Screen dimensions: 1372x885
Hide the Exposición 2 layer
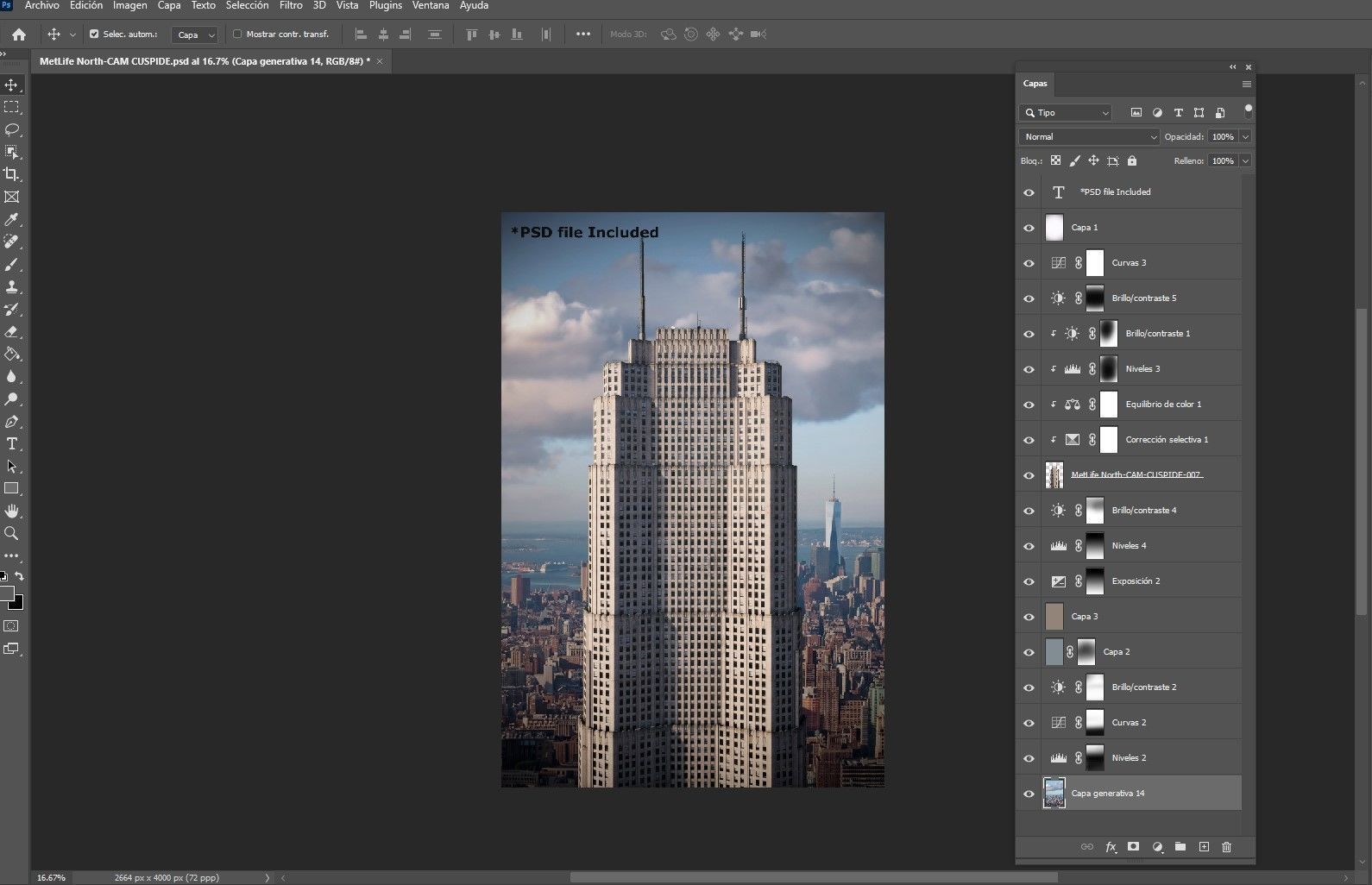coord(1029,581)
